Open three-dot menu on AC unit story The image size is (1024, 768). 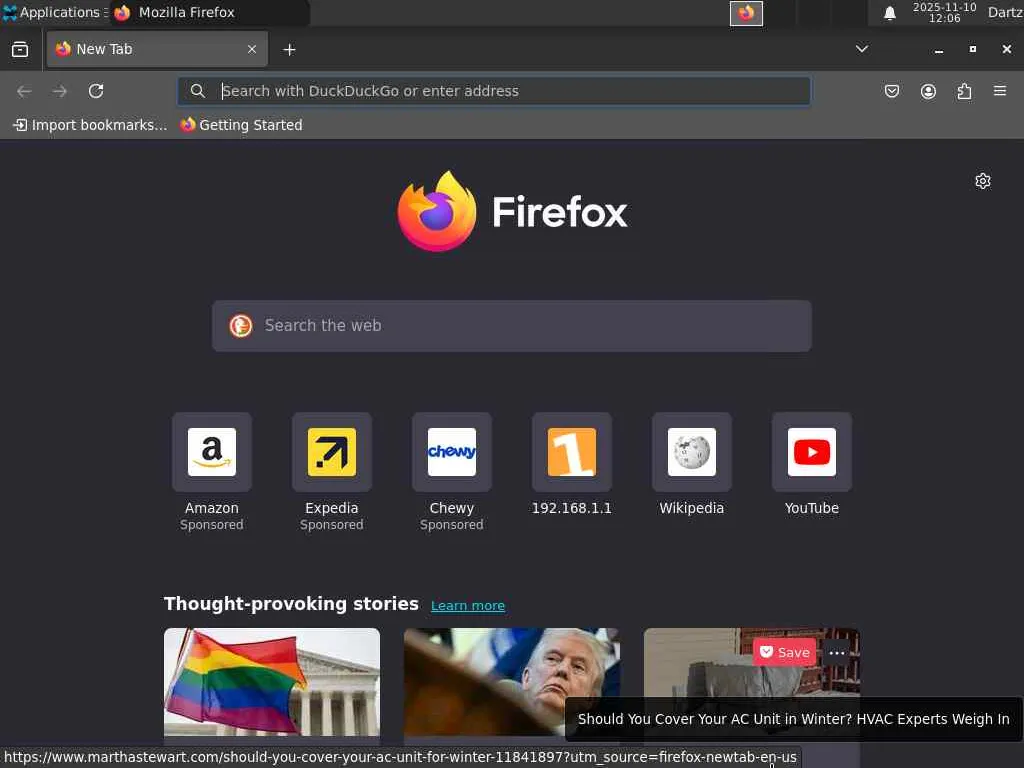tap(837, 652)
